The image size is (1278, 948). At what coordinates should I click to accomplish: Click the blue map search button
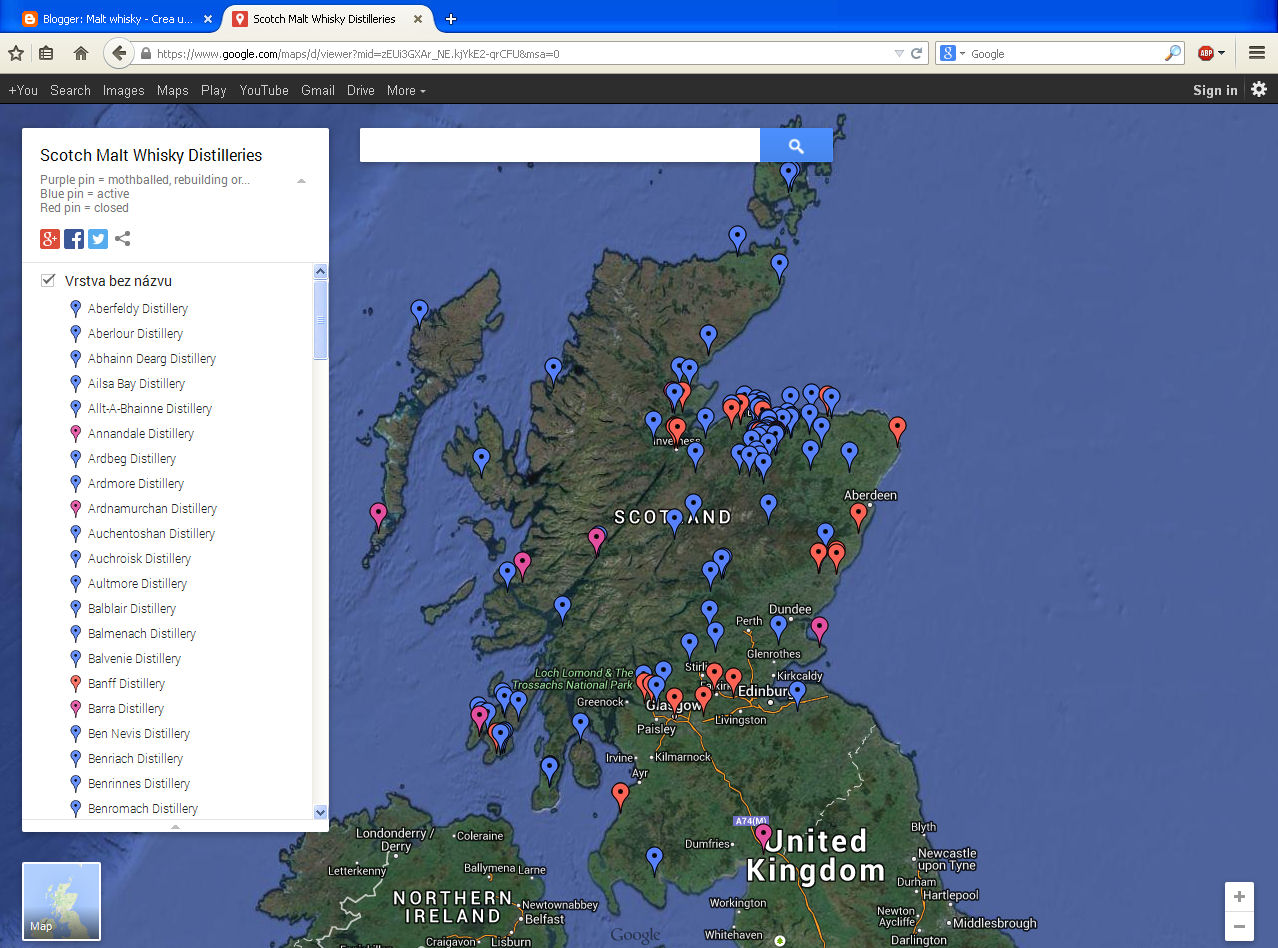[x=796, y=145]
